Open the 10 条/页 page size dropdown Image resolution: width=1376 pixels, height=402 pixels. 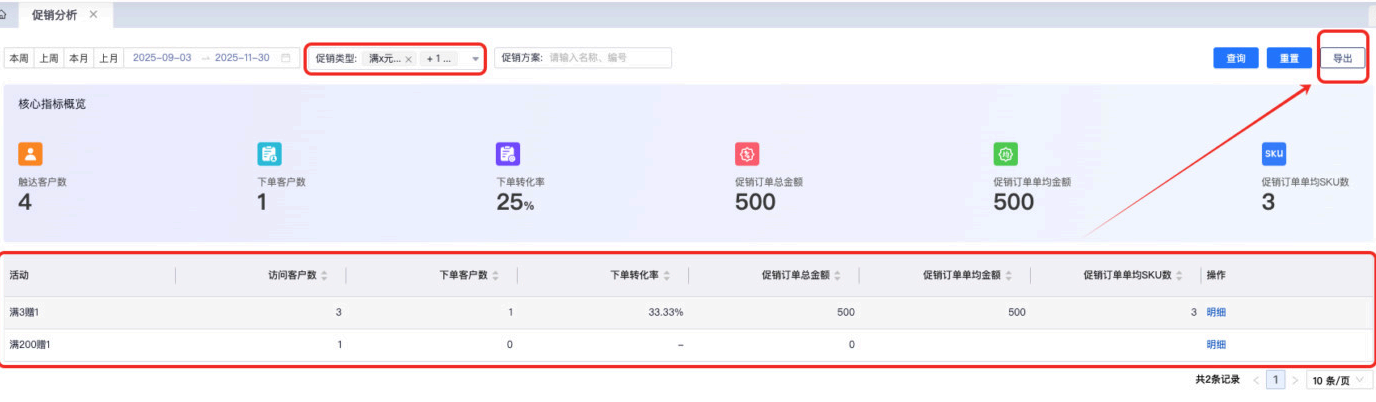1336,380
